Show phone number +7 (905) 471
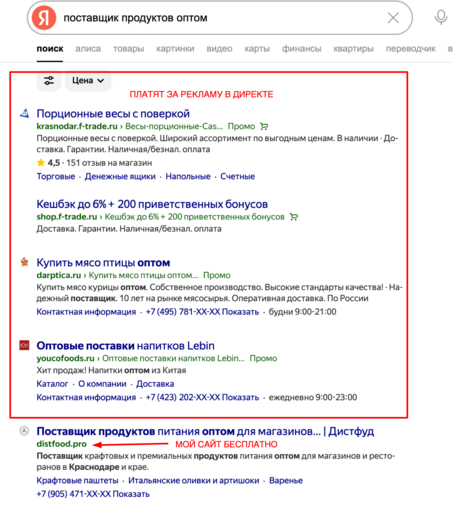 click(x=93, y=494)
